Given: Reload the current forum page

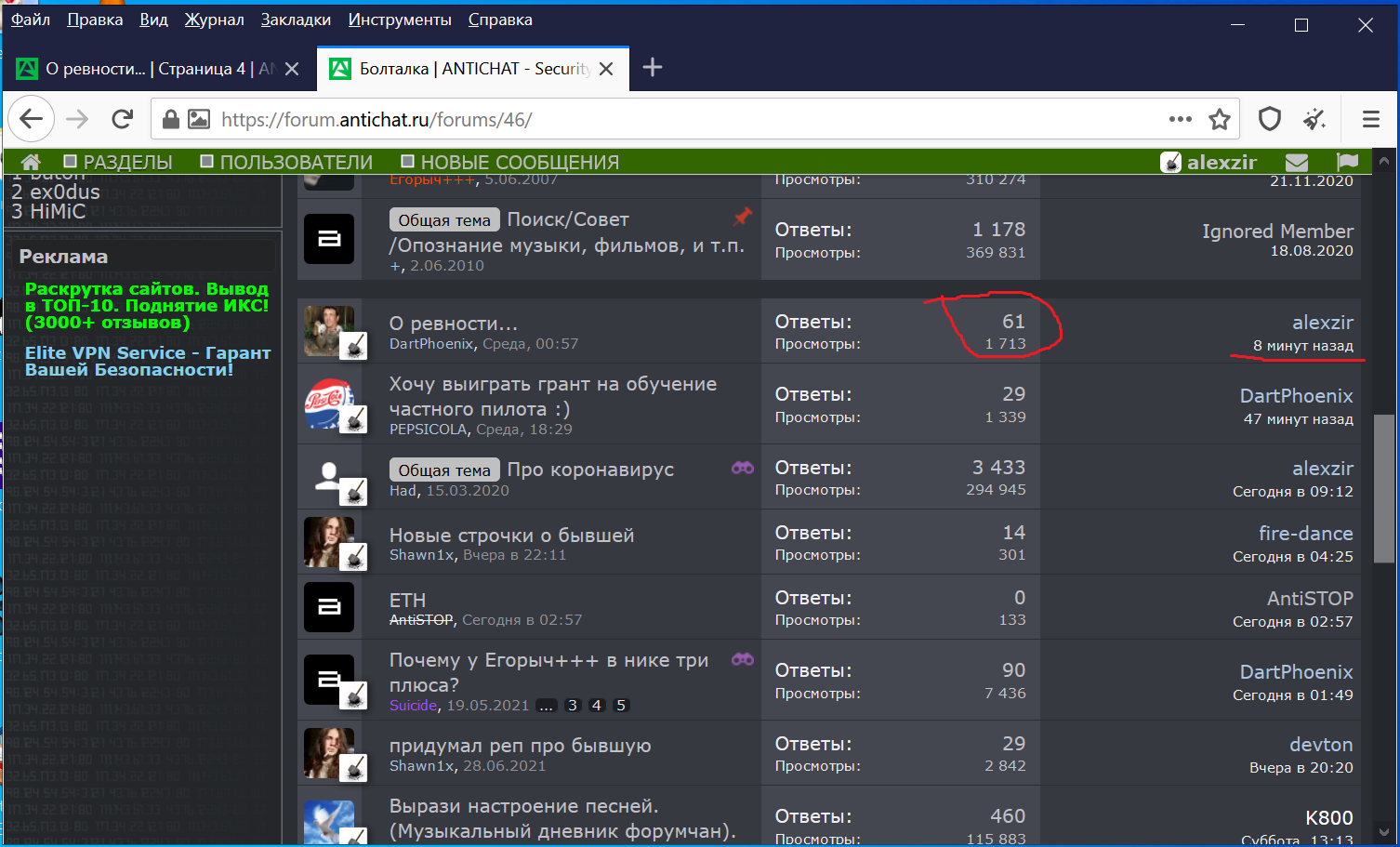Looking at the screenshot, I should (x=122, y=119).
